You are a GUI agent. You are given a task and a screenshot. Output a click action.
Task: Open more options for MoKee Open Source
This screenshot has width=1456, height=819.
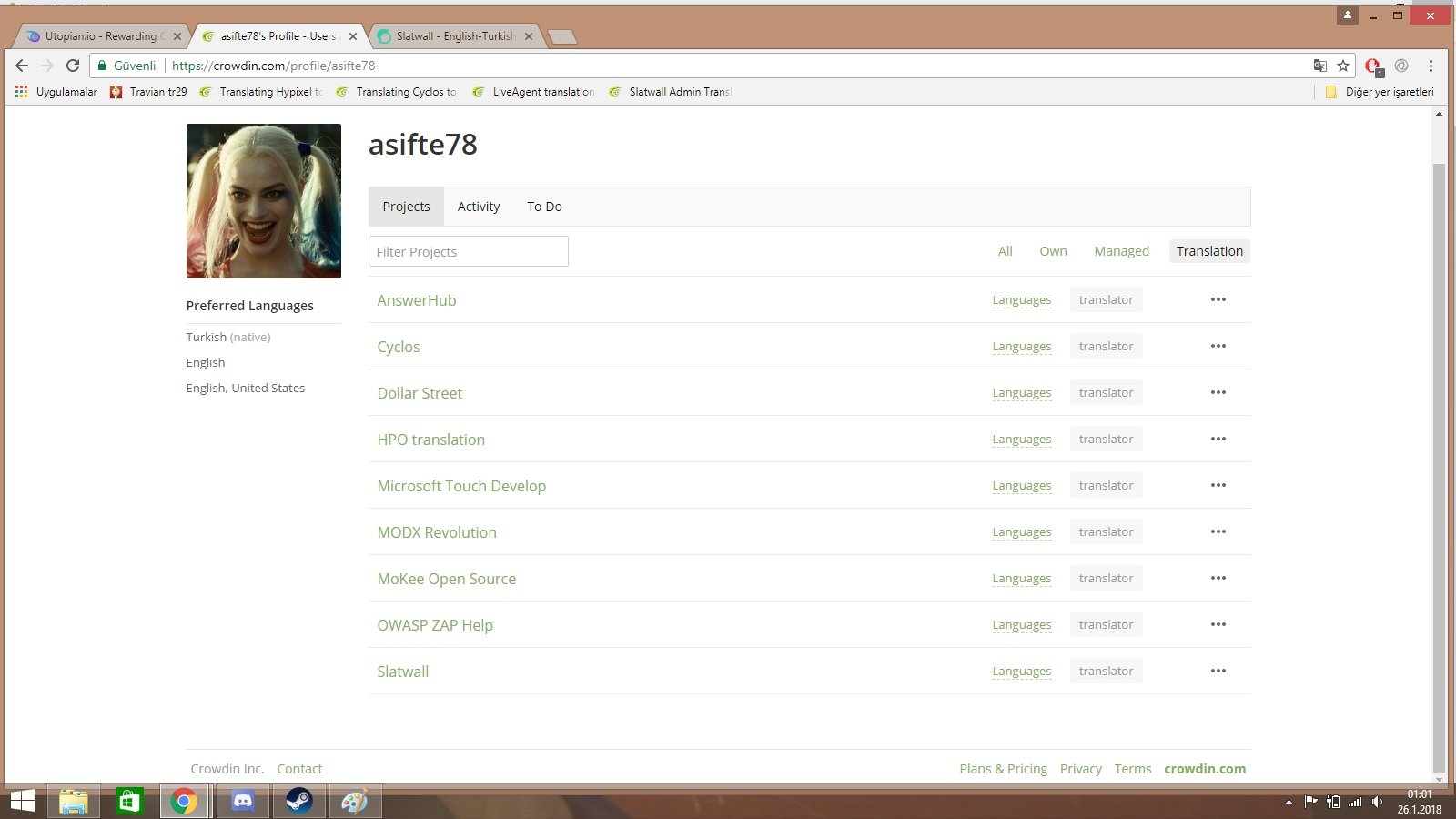pos(1218,578)
